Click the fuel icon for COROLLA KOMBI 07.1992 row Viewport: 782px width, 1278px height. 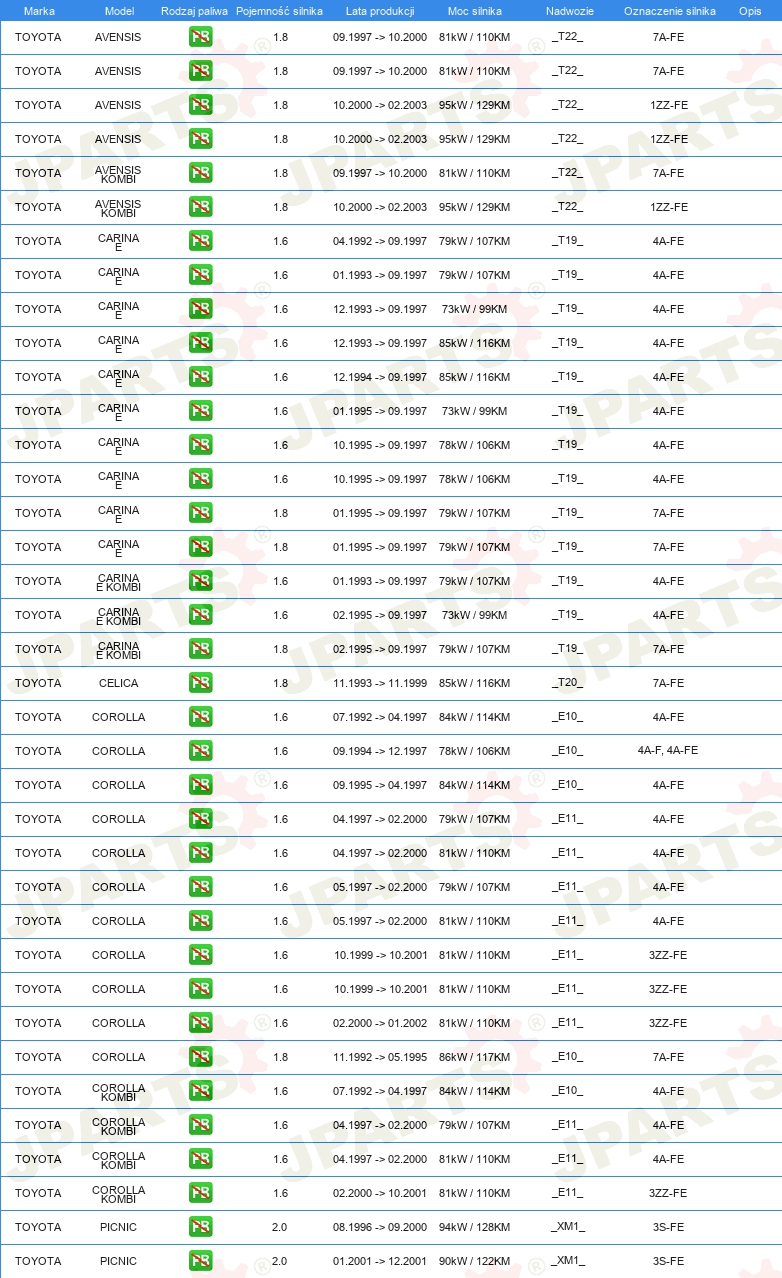(200, 1091)
